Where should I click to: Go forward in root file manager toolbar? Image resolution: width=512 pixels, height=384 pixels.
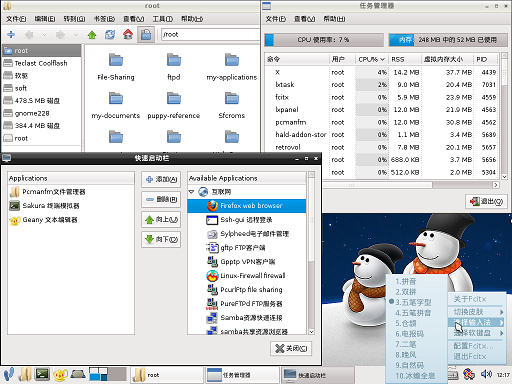[x=60, y=34]
